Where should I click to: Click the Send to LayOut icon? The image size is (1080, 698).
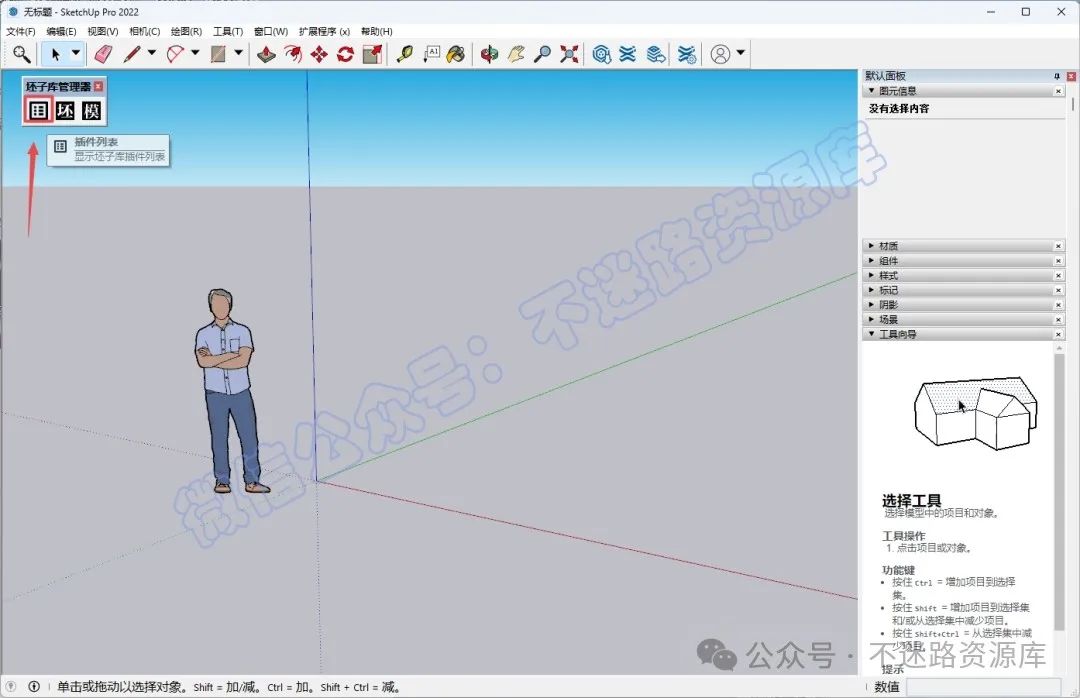pos(656,54)
